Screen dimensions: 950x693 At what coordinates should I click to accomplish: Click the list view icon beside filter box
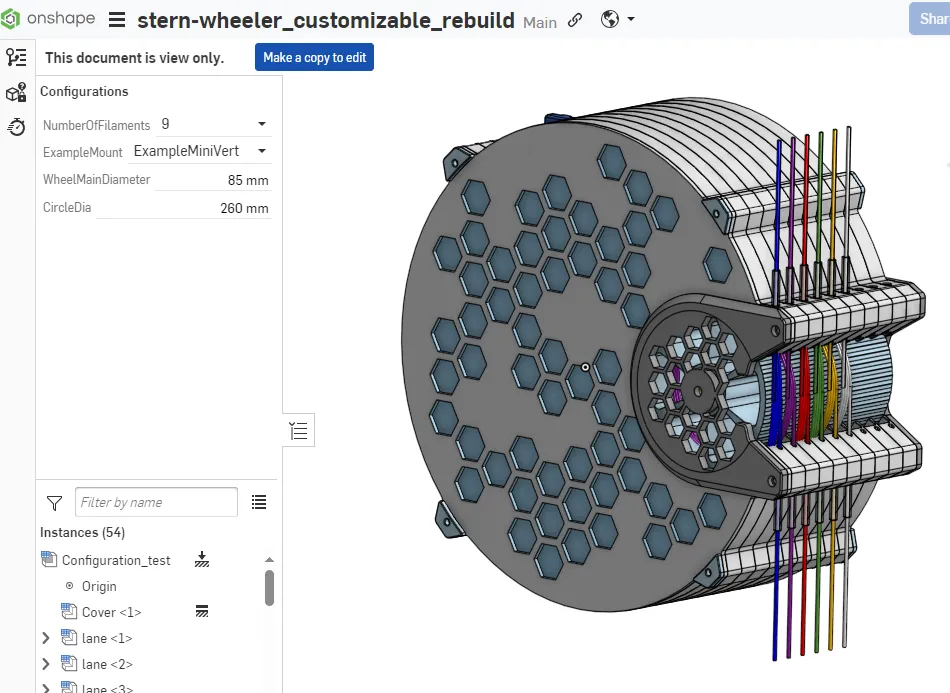point(259,502)
